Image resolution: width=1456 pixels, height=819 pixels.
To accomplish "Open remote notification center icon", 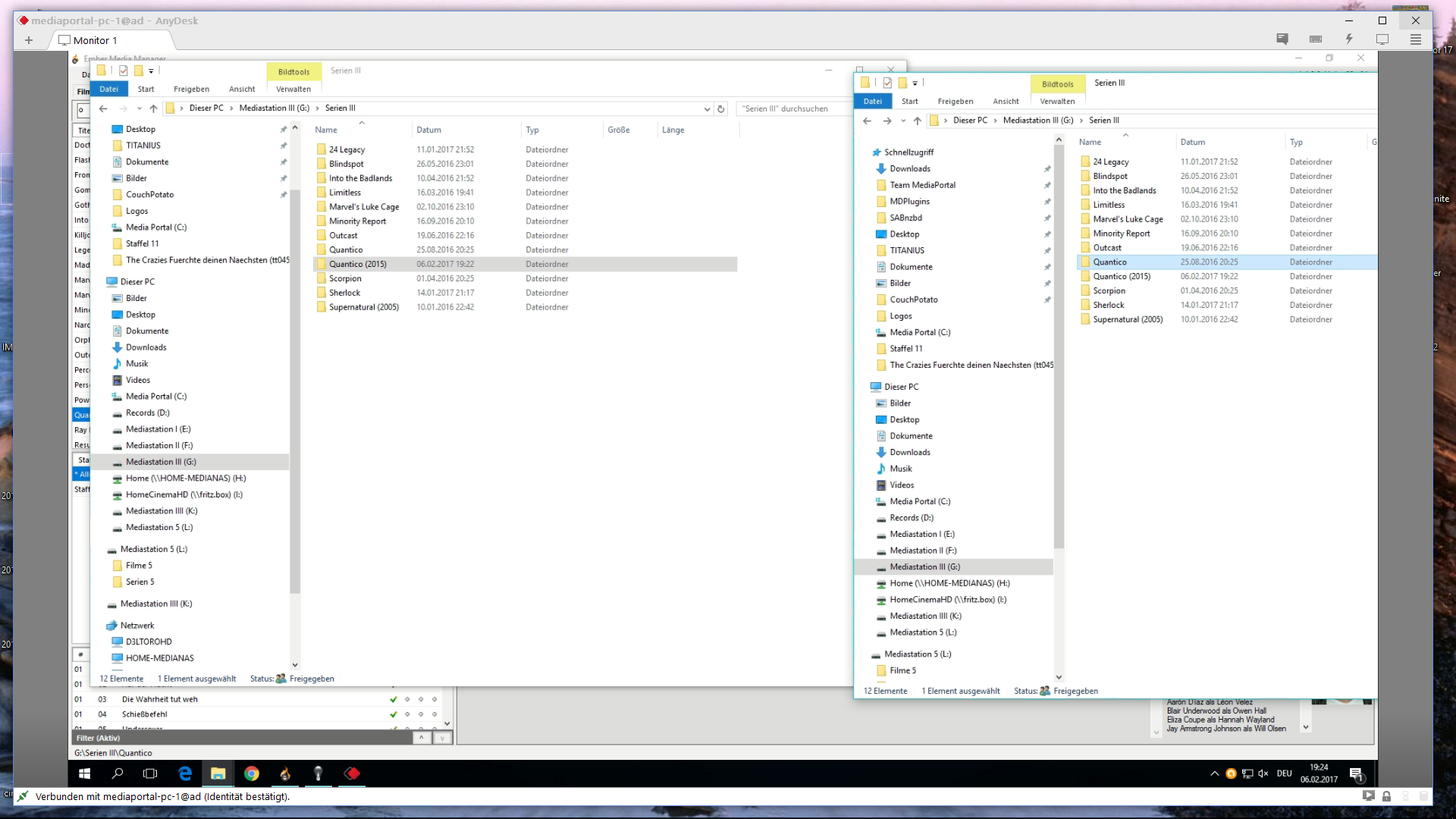I will 1357,773.
